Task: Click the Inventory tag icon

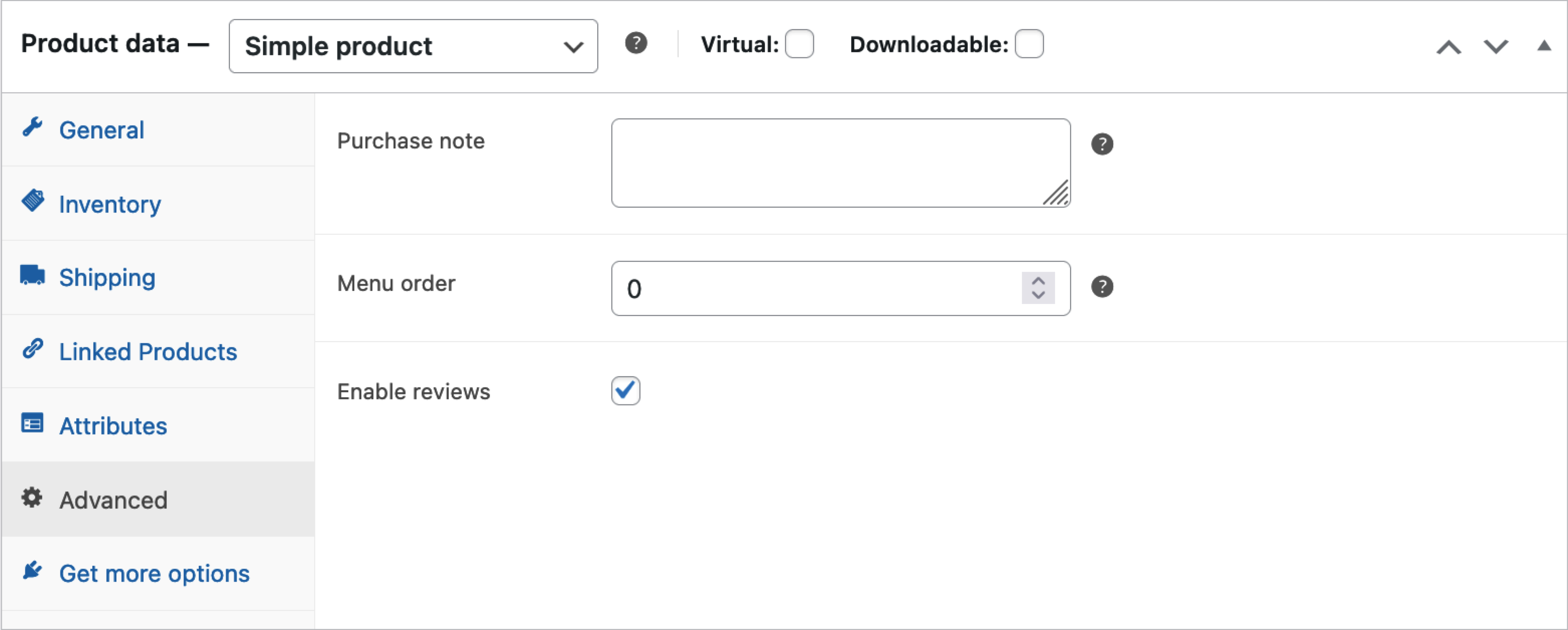Action: click(34, 201)
